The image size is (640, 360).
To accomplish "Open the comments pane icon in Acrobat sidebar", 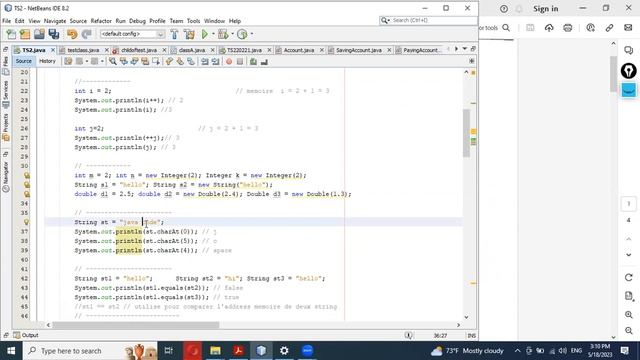I will pos(629,50).
